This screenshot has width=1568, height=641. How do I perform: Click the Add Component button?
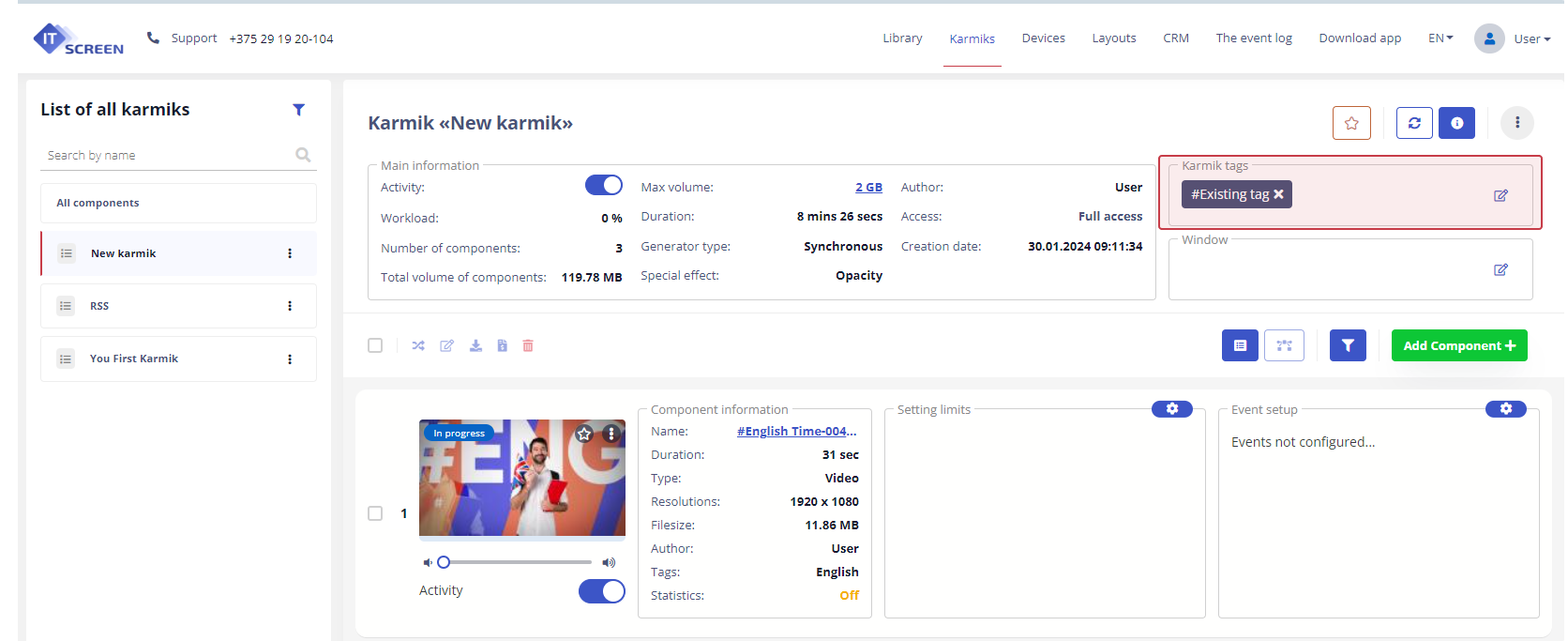1458,345
